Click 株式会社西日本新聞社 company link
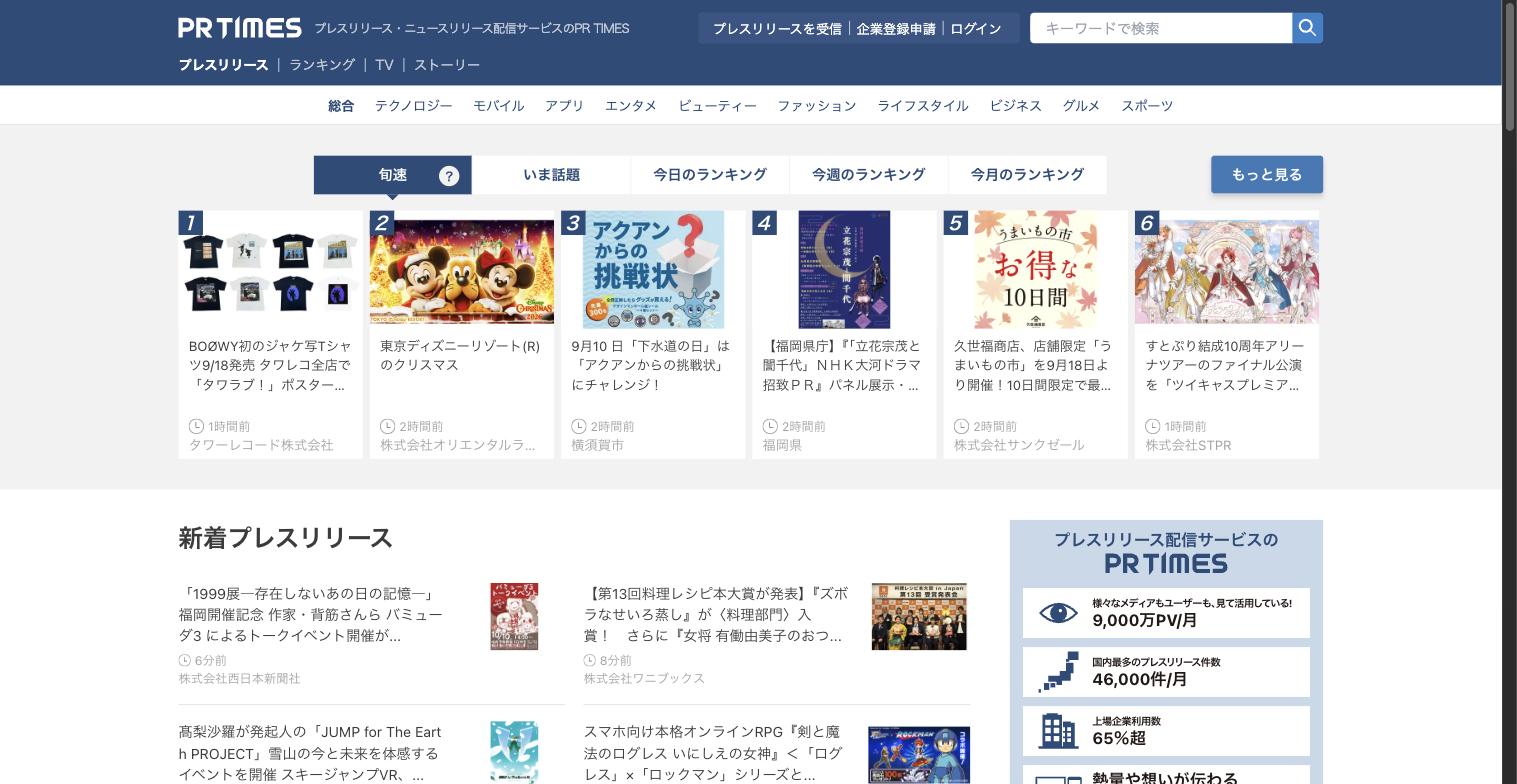This screenshot has height=784, width=1517. [x=239, y=678]
